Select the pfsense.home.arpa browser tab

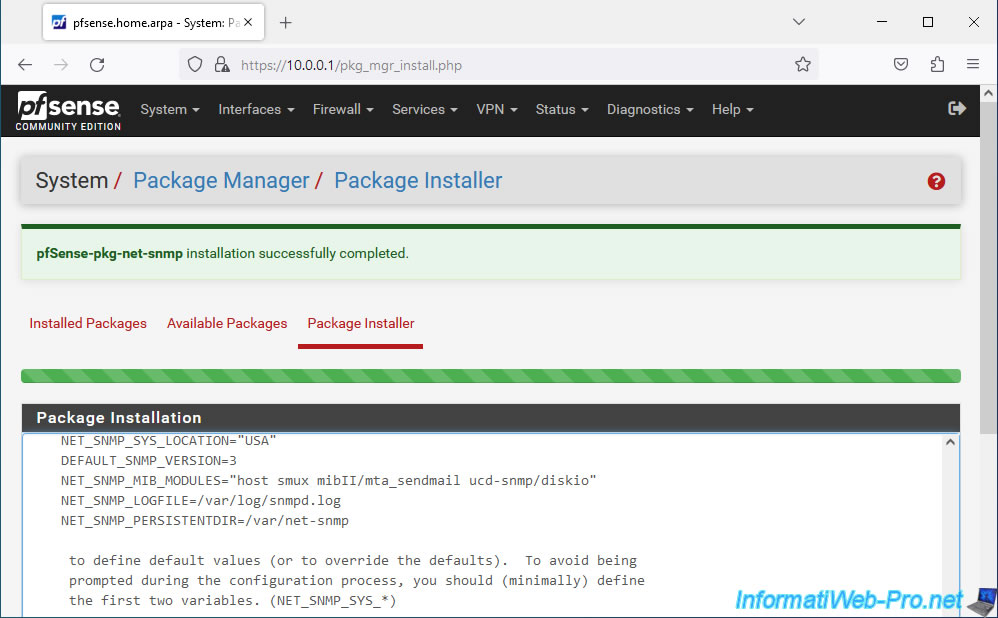tap(153, 22)
